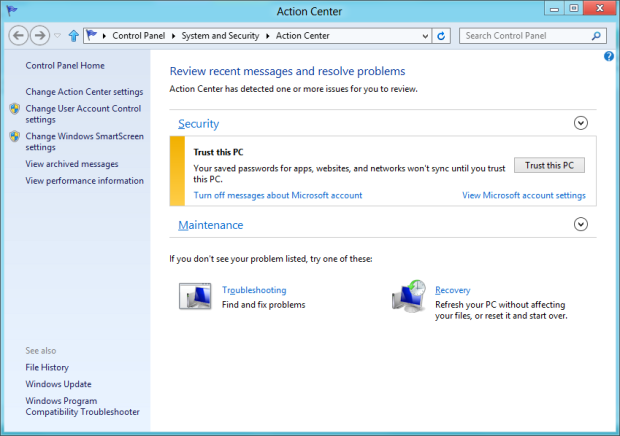Open Control Panel Home
The width and height of the screenshot is (620, 436).
coord(65,66)
